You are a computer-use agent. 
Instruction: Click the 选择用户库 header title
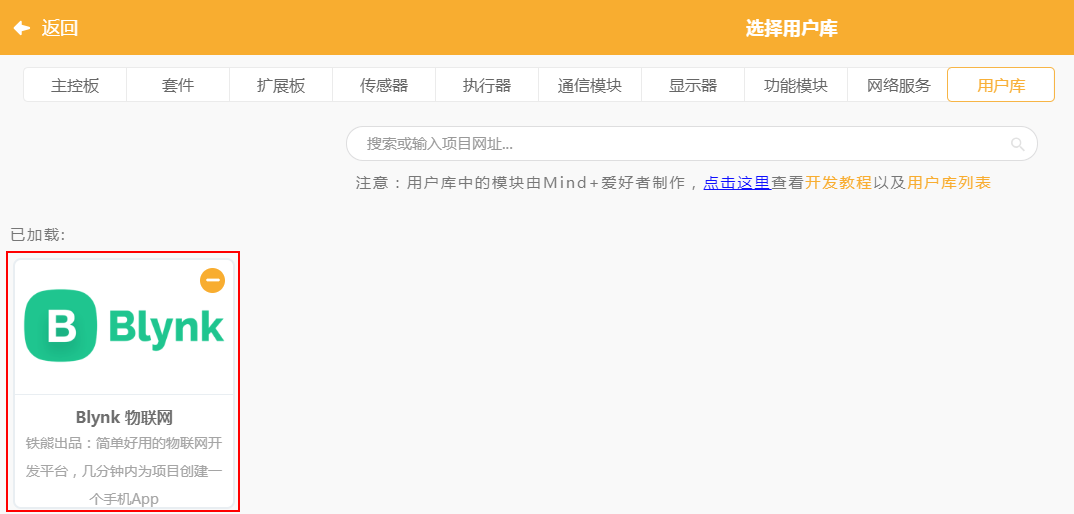pyautogui.click(x=791, y=28)
